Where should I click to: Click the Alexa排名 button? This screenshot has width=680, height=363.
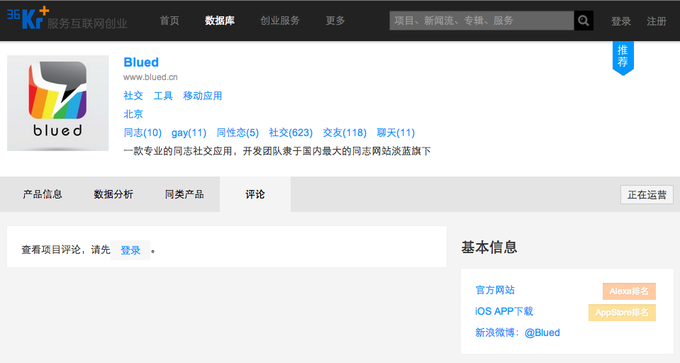(629, 291)
